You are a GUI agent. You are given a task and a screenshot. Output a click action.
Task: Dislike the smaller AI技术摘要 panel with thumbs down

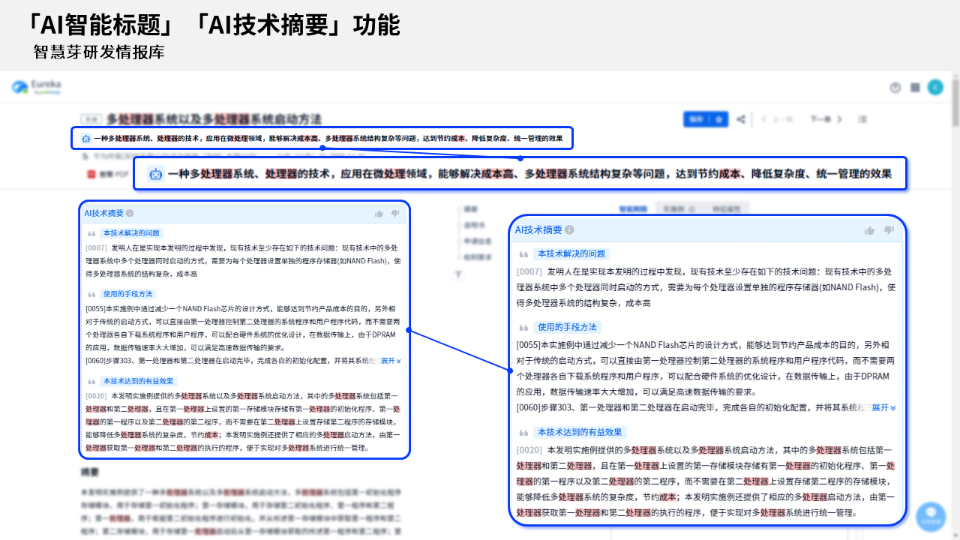pyautogui.click(x=395, y=214)
